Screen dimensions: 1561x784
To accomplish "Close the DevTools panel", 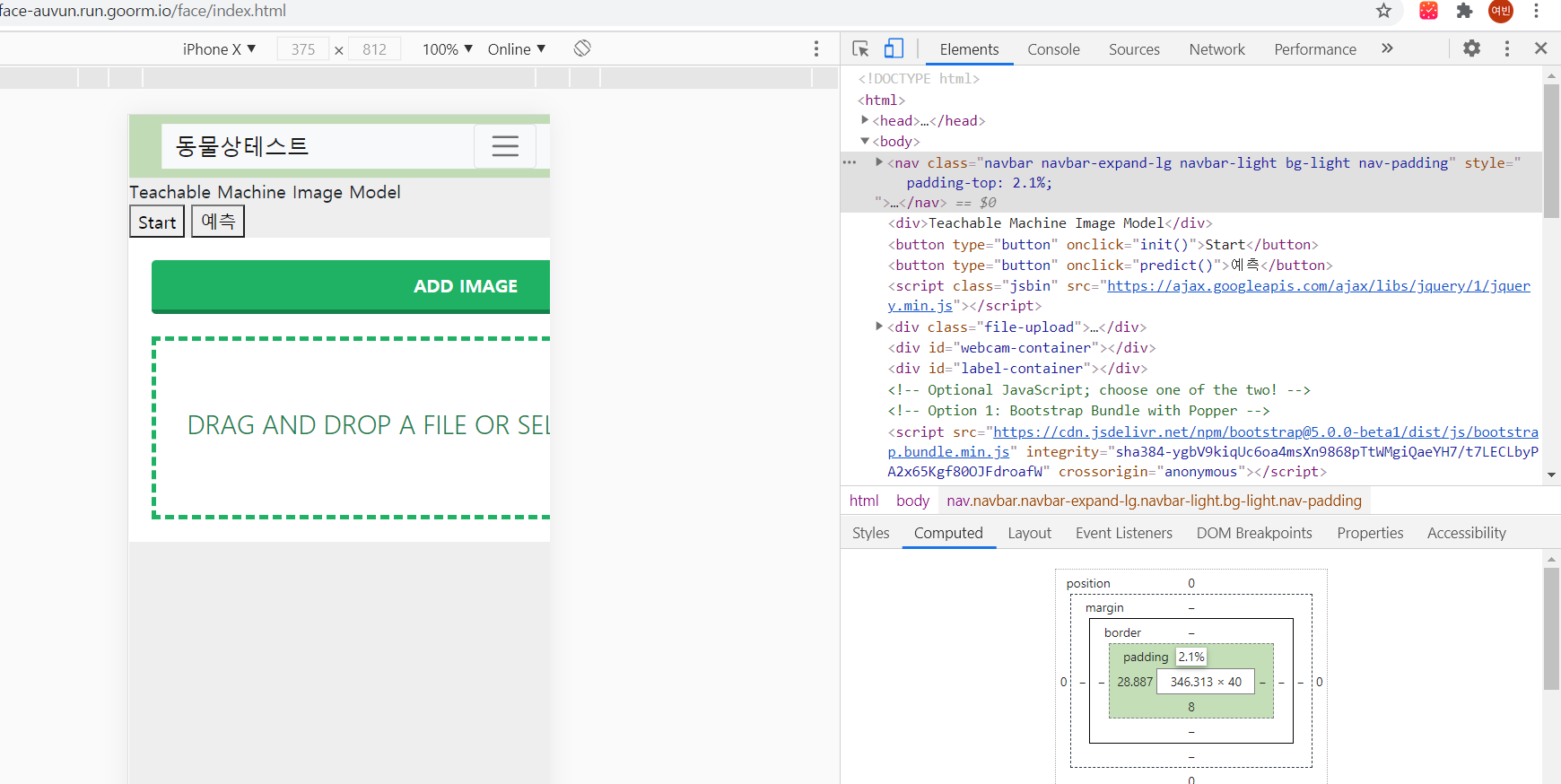I will tap(1541, 48).
